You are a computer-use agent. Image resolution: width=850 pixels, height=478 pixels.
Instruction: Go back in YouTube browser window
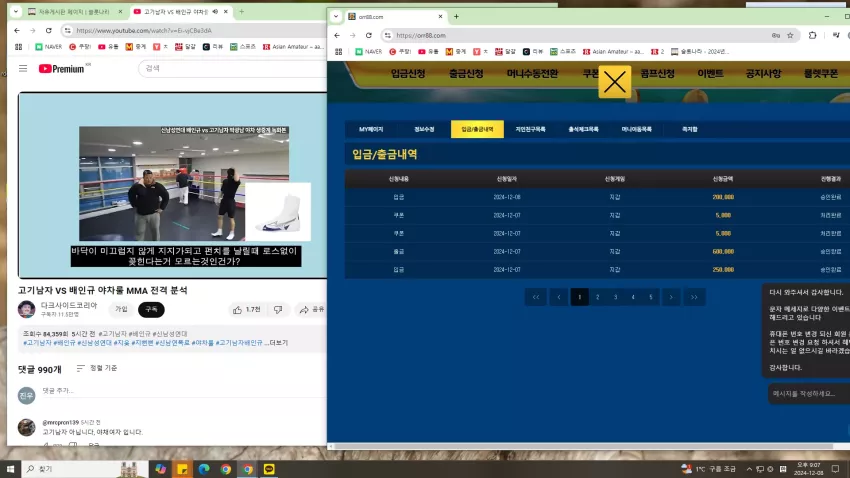17,30
